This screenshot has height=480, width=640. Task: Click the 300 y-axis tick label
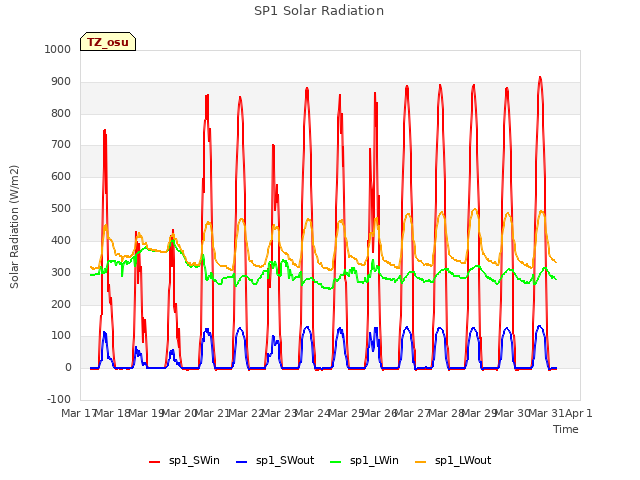[x=61, y=272]
